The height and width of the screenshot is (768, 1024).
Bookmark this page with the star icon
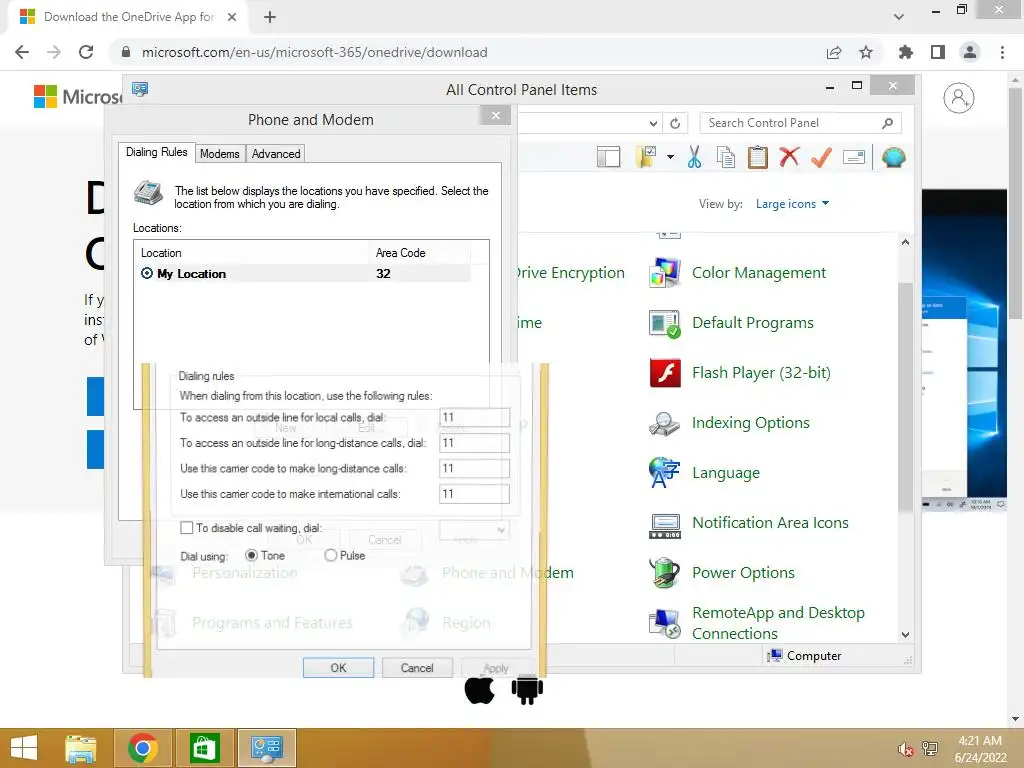tap(866, 52)
